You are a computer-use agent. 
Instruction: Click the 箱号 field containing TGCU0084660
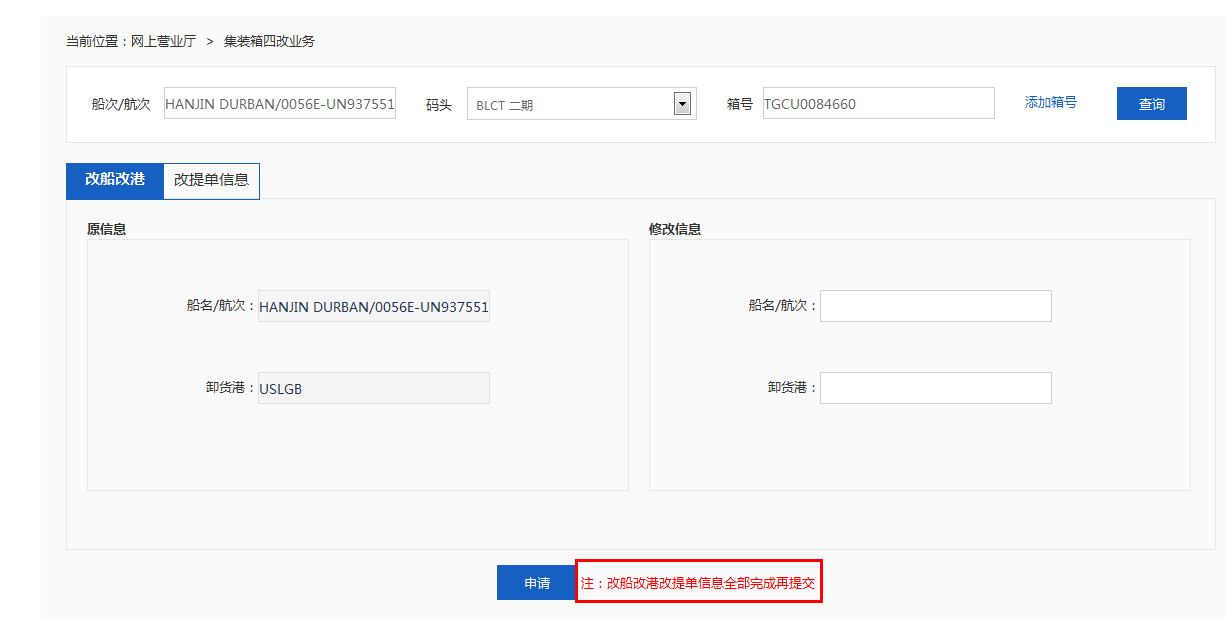click(878, 103)
